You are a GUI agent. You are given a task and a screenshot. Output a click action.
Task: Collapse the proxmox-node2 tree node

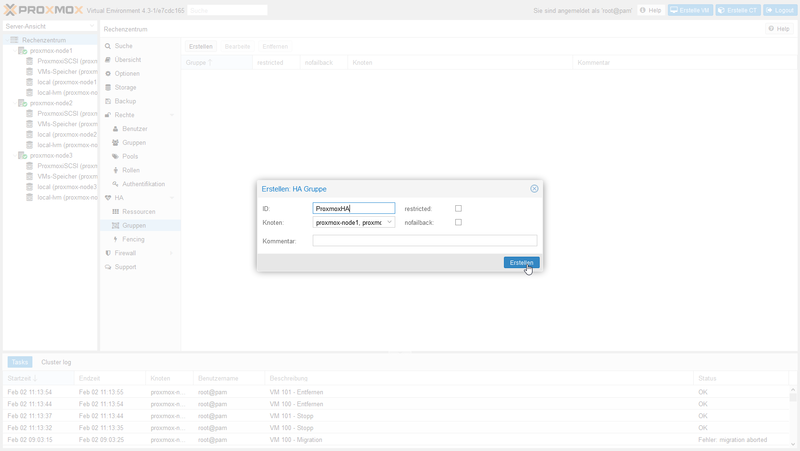click(14, 103)
